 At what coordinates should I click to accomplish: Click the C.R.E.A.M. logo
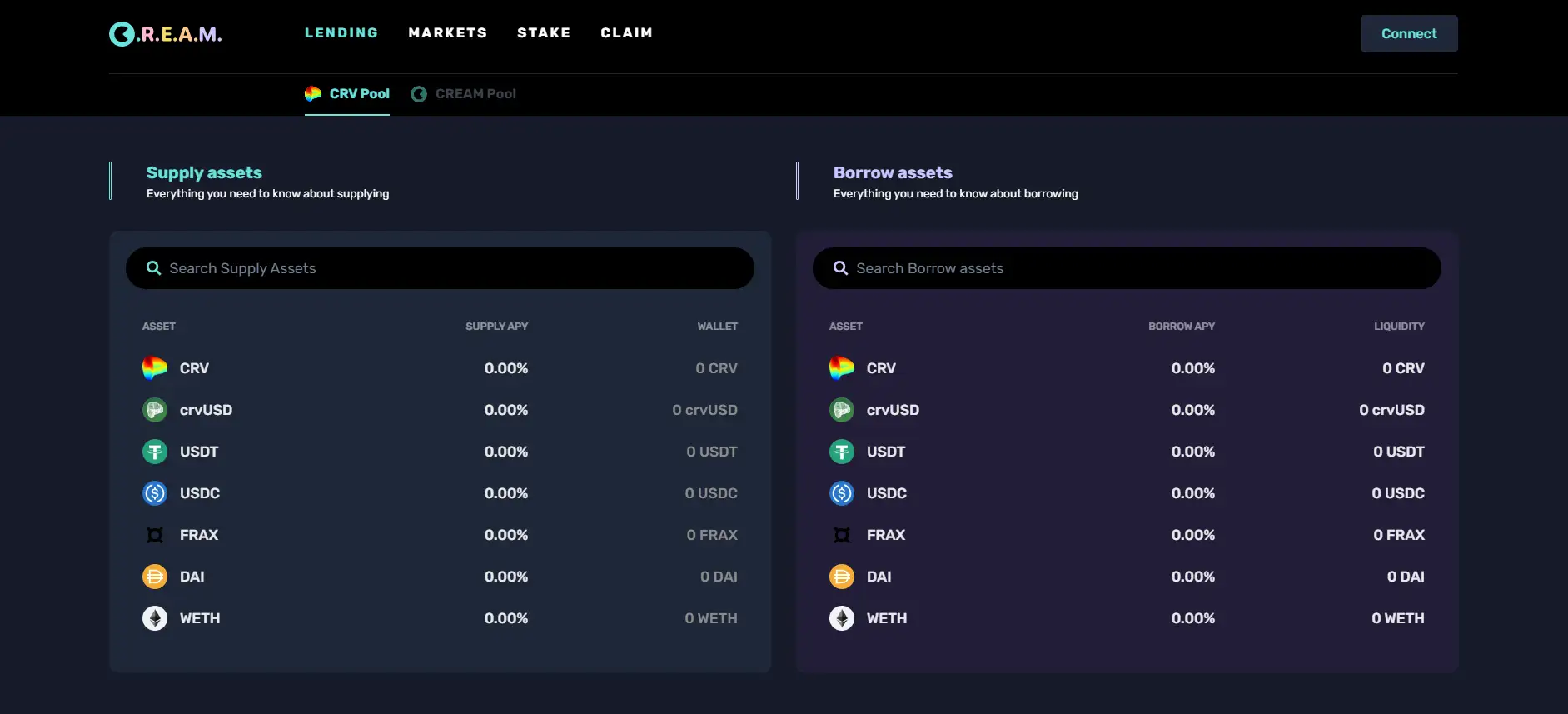coord(165,34)
